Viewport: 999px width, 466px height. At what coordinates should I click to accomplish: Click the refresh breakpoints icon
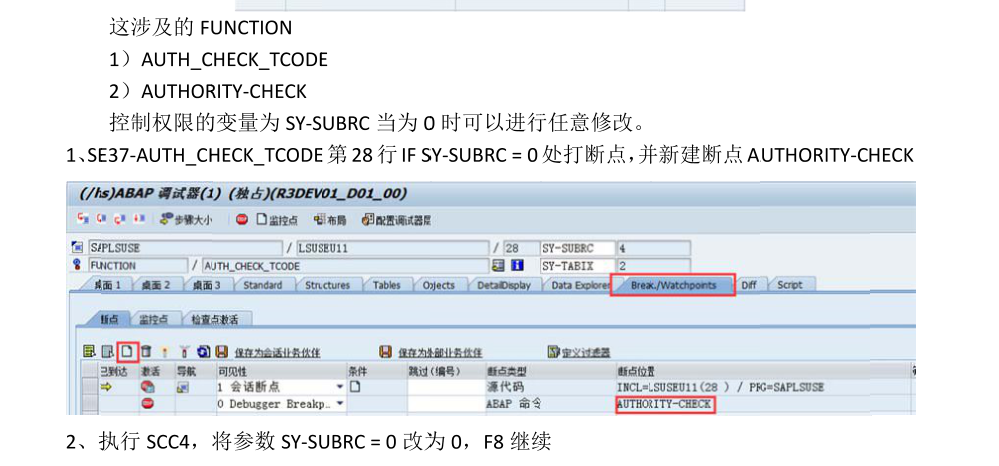203,352
